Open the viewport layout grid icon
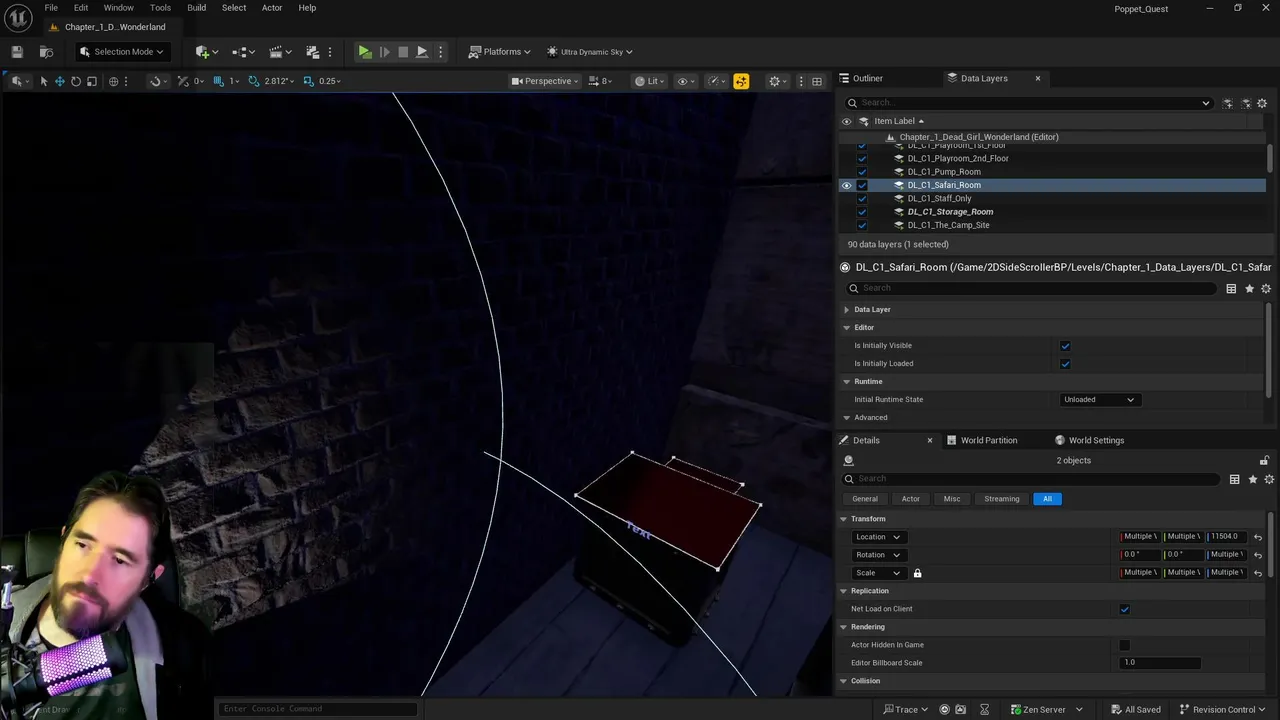 tap(817, 81)
